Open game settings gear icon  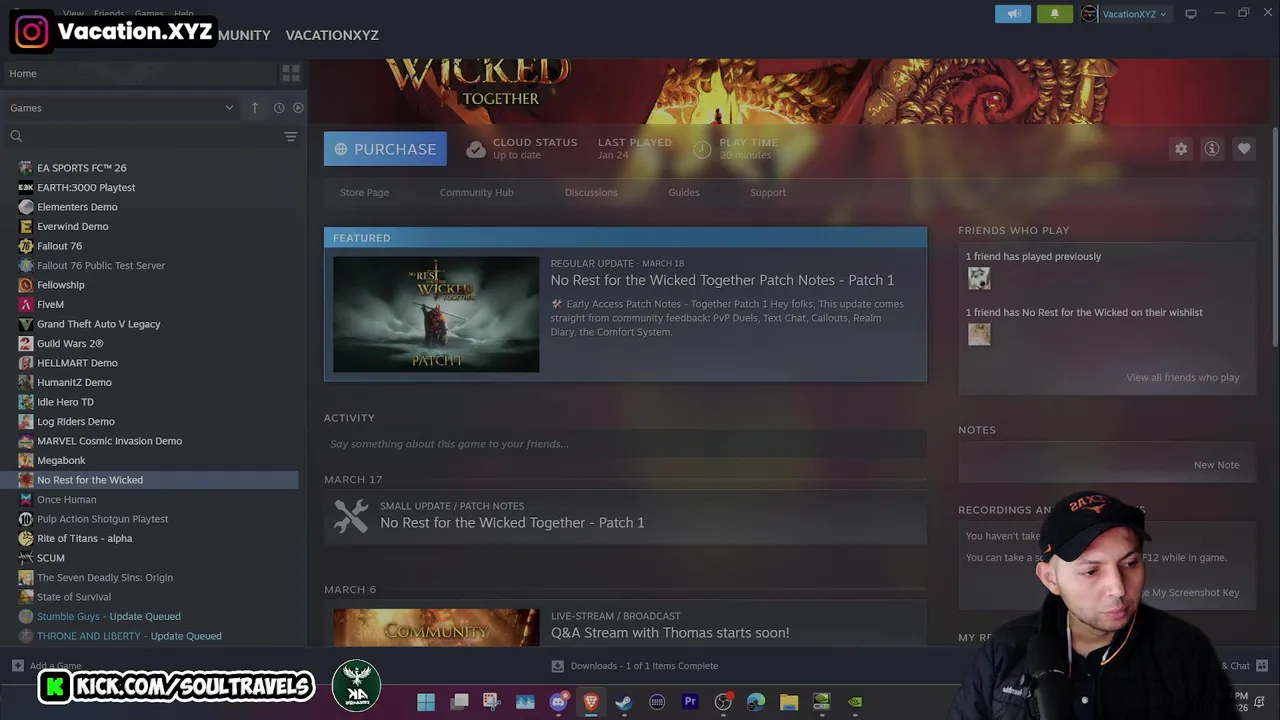pyautogui.click(x=1181, y=149)
